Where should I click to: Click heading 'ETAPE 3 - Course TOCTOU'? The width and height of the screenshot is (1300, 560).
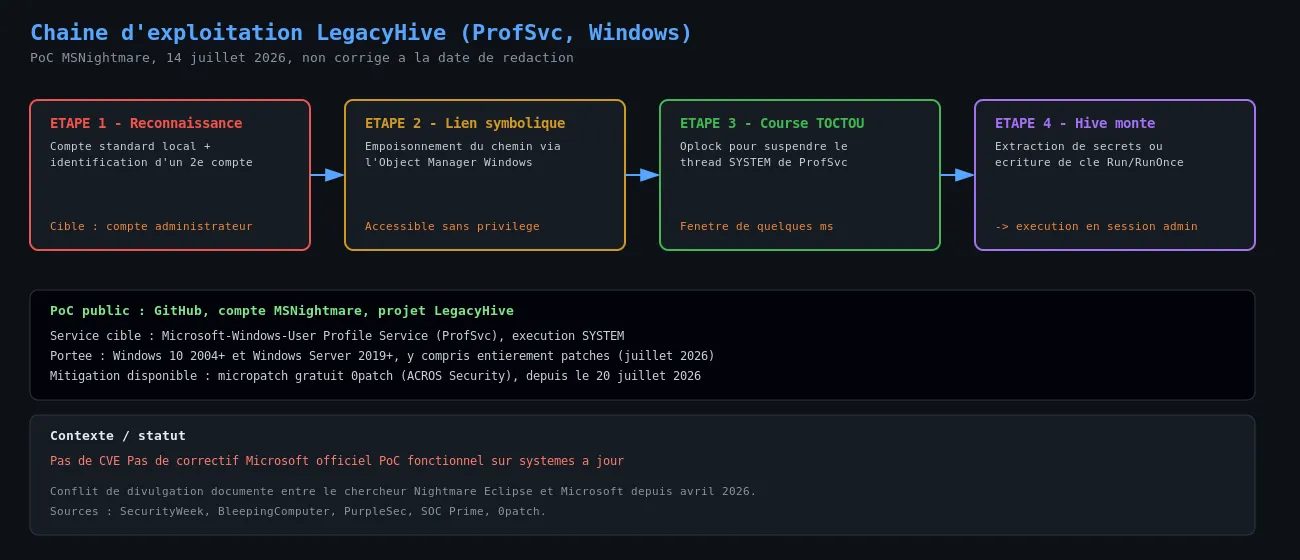tap(772, 123)
